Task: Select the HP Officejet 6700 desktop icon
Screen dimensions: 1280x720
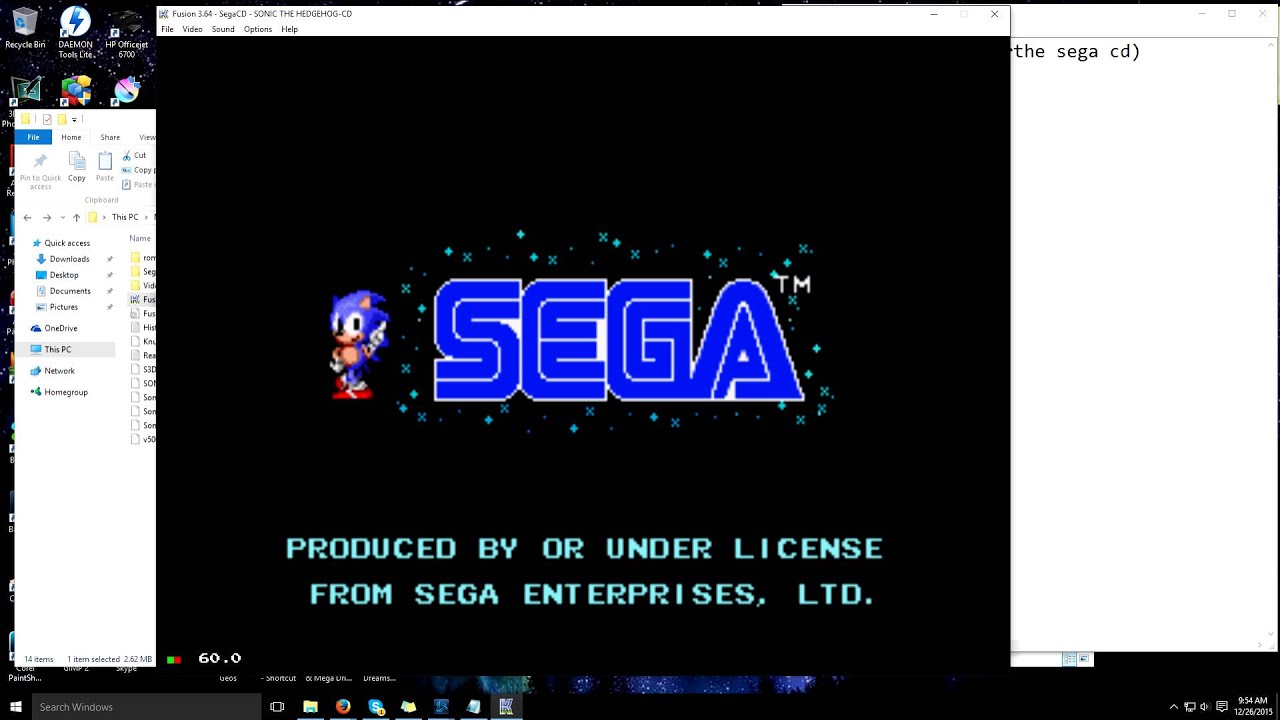Action: click(126, 32)
